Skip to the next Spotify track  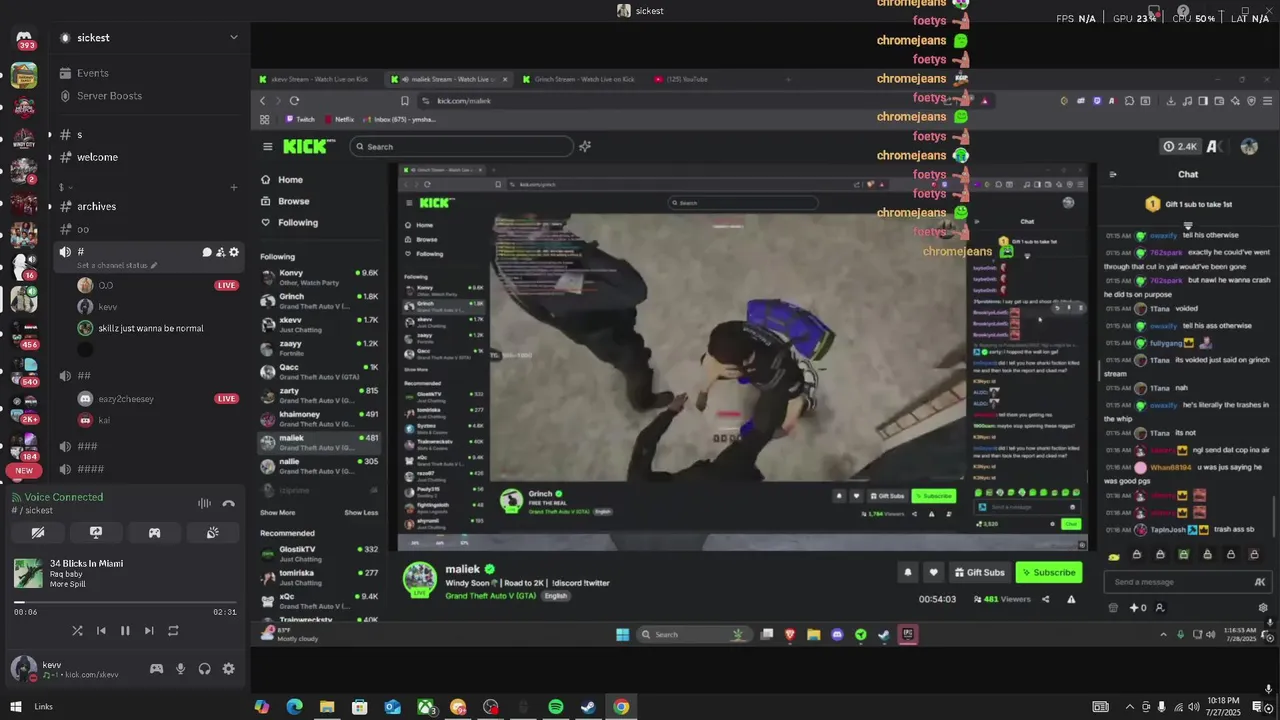pos(149,631)
